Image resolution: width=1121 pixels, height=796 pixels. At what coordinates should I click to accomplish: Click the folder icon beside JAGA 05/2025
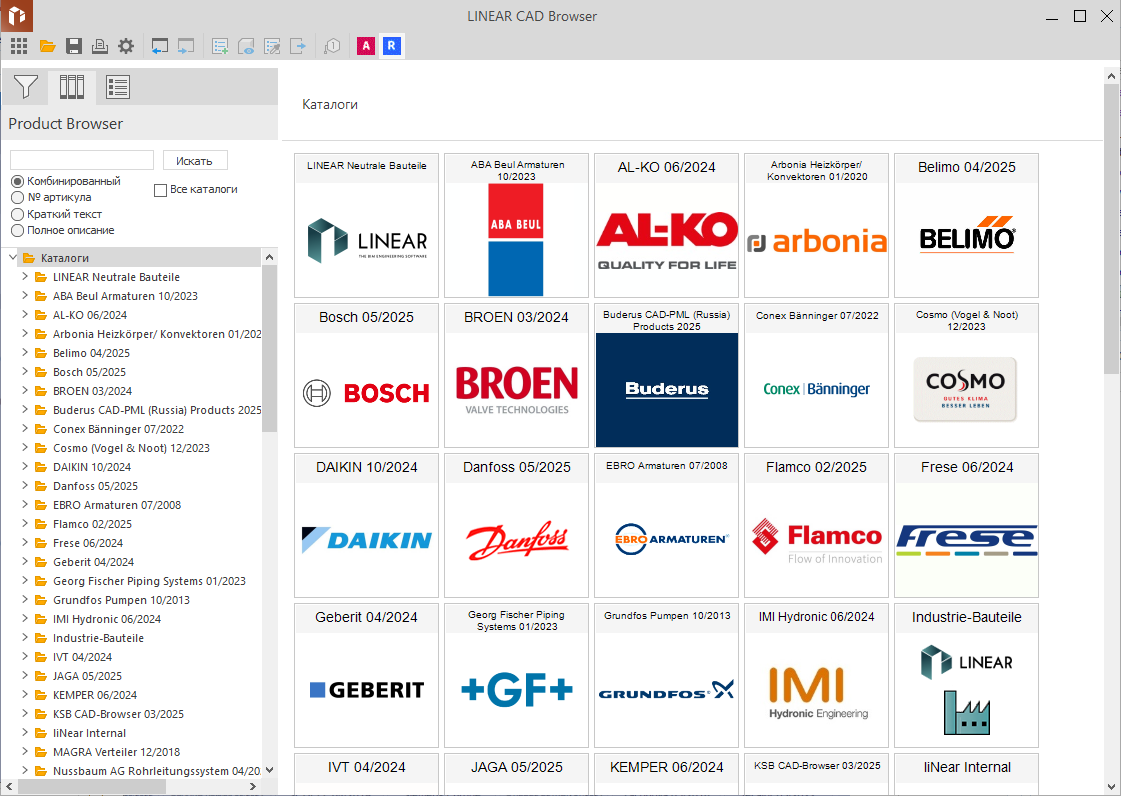pos(41,676)
